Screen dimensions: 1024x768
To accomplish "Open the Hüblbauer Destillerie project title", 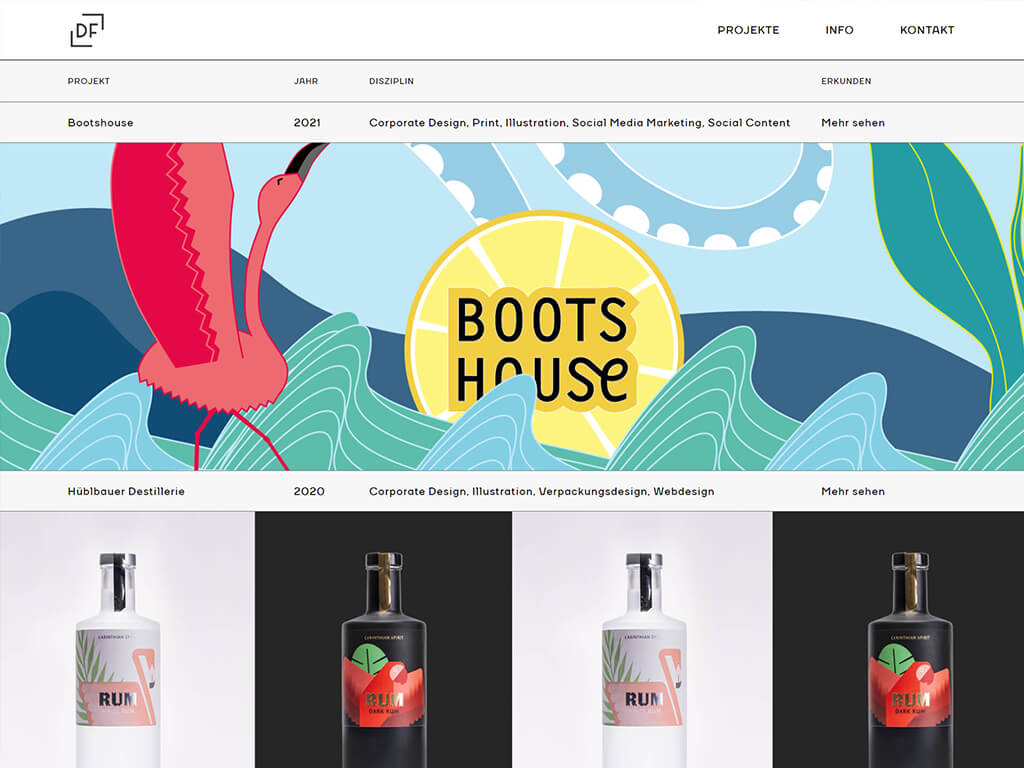I will point(126,492).
